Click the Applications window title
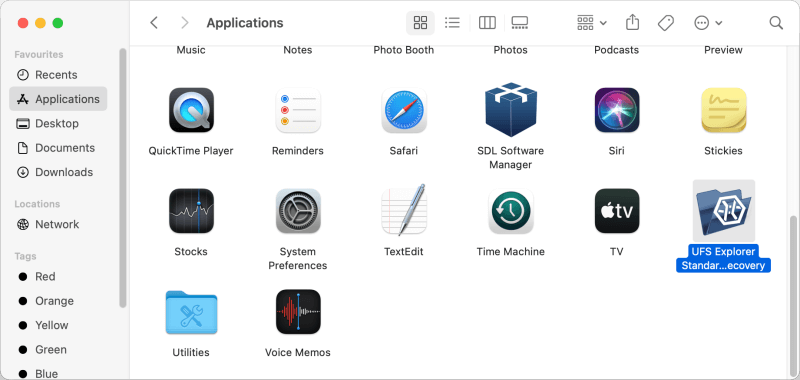This screenshot has width=800, height=380. (x=245, y=23)
